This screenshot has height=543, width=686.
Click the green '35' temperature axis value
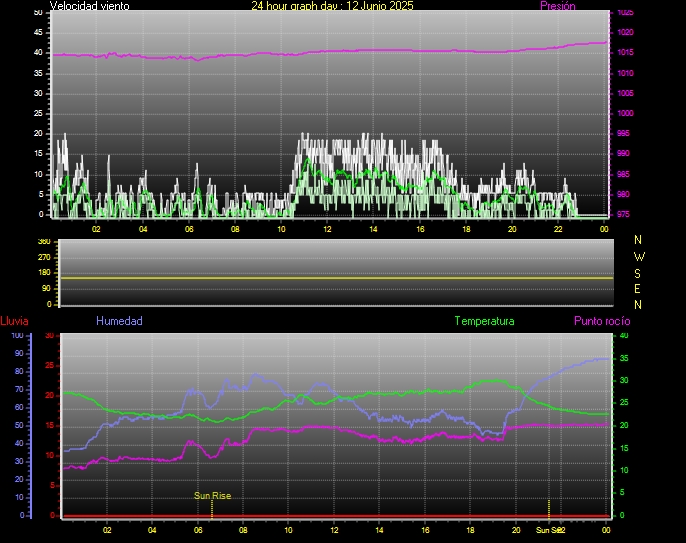(x=624, y=358)
